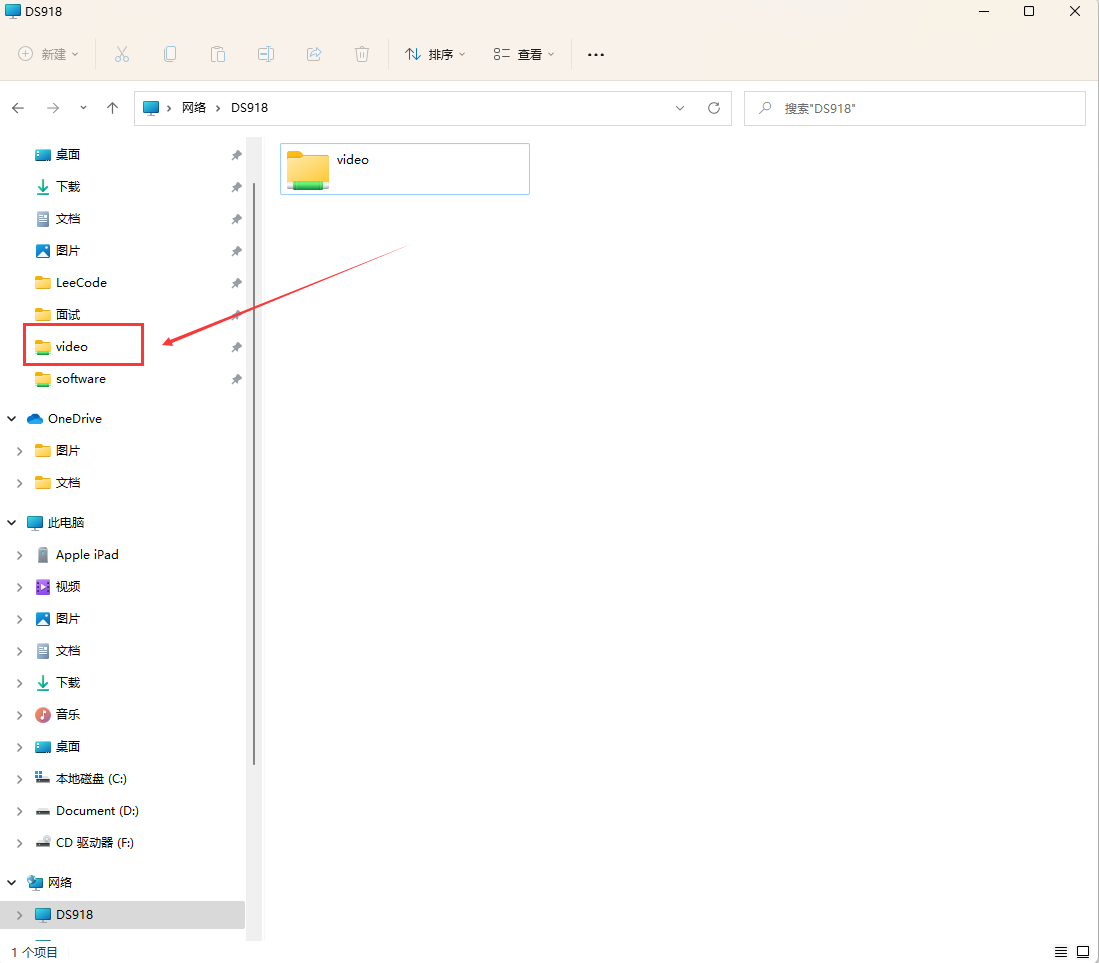
Task: Click the Cut scissors icon
Action: [x=122, y=54]
